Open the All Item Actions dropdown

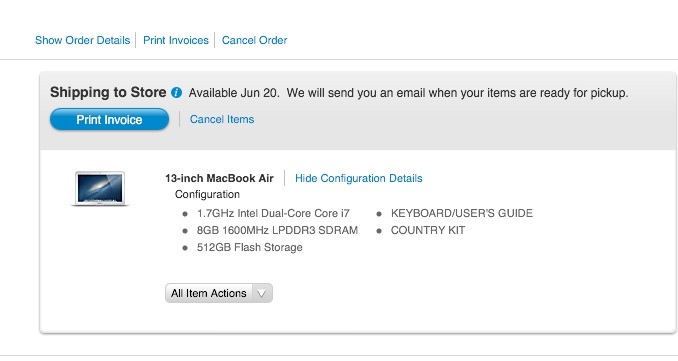(219, 293)
